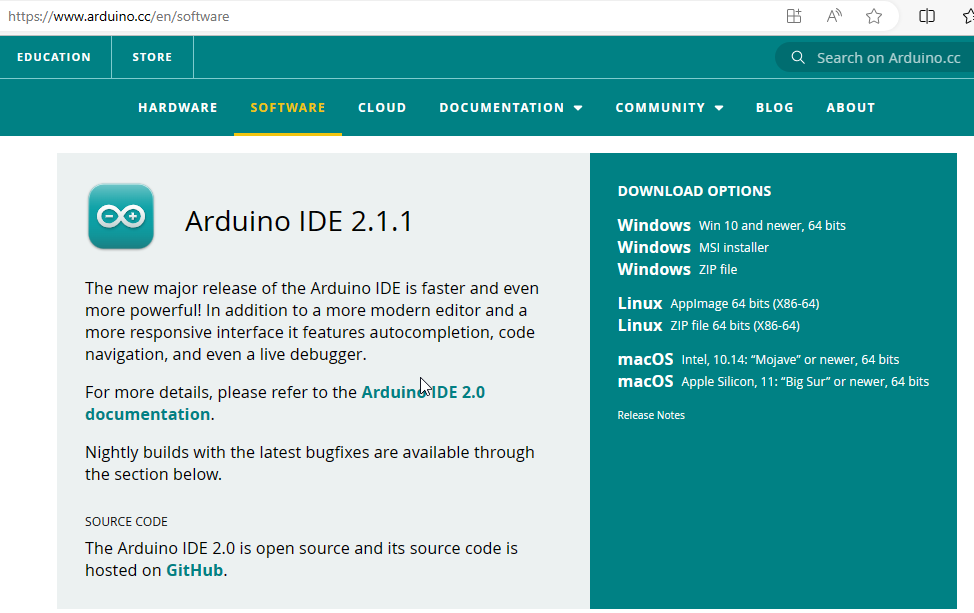Click the Arduino IDE infinity logo icon

click(x=121, y=216)
